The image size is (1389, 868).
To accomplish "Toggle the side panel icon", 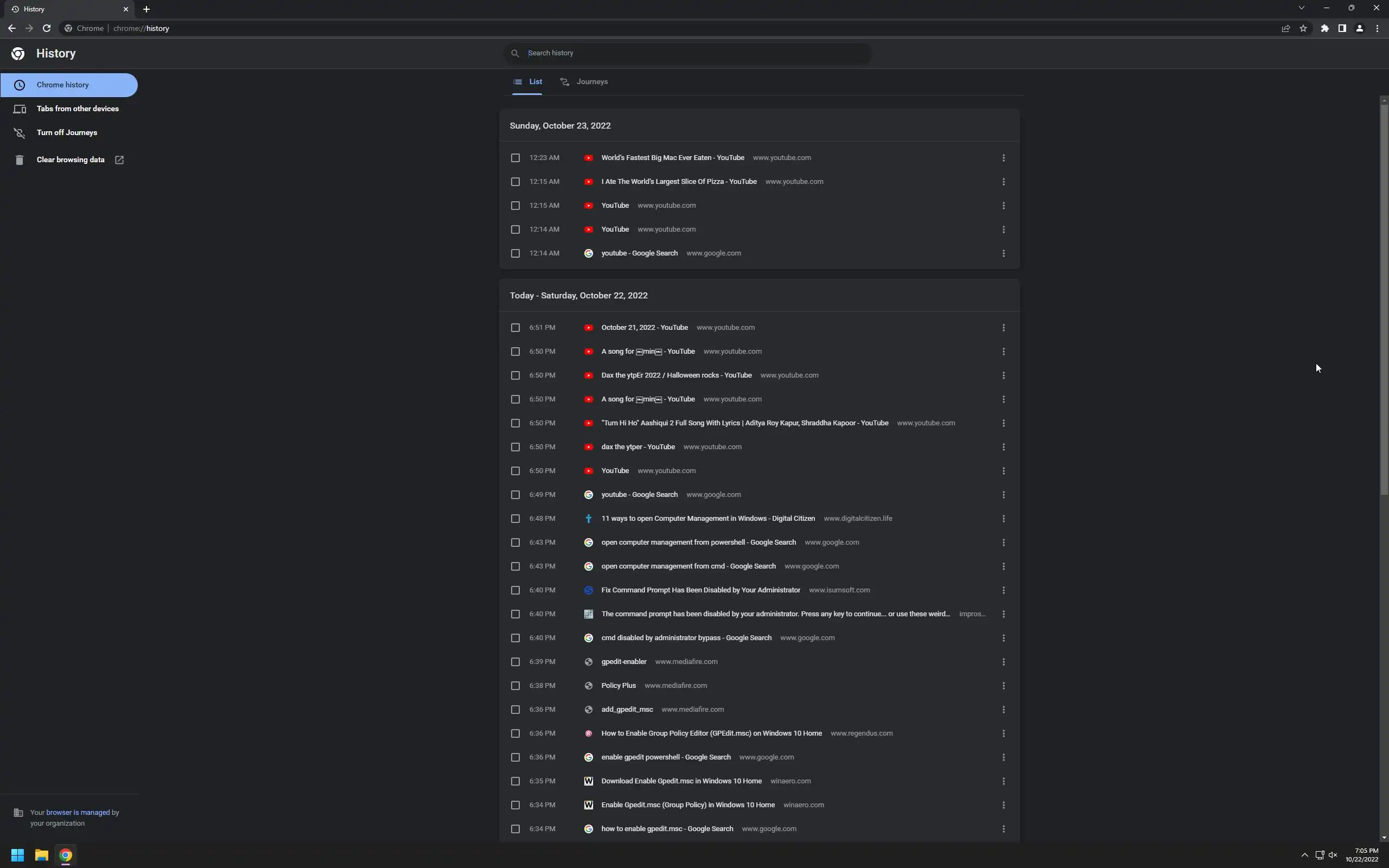I will (x=1342, y=28).
